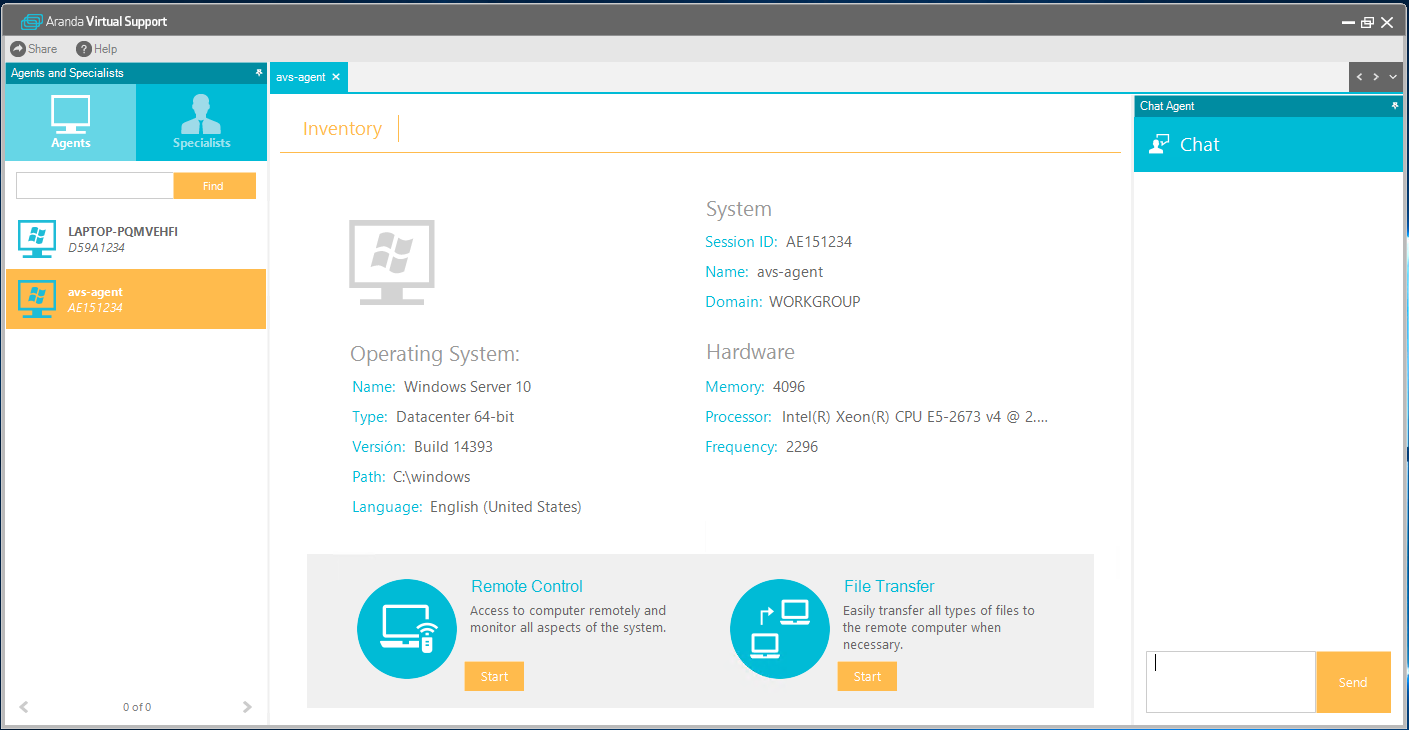Click the Path value C:\windows
The width and height of the screenshot is (1409, 730).
[x=432, y=477]
